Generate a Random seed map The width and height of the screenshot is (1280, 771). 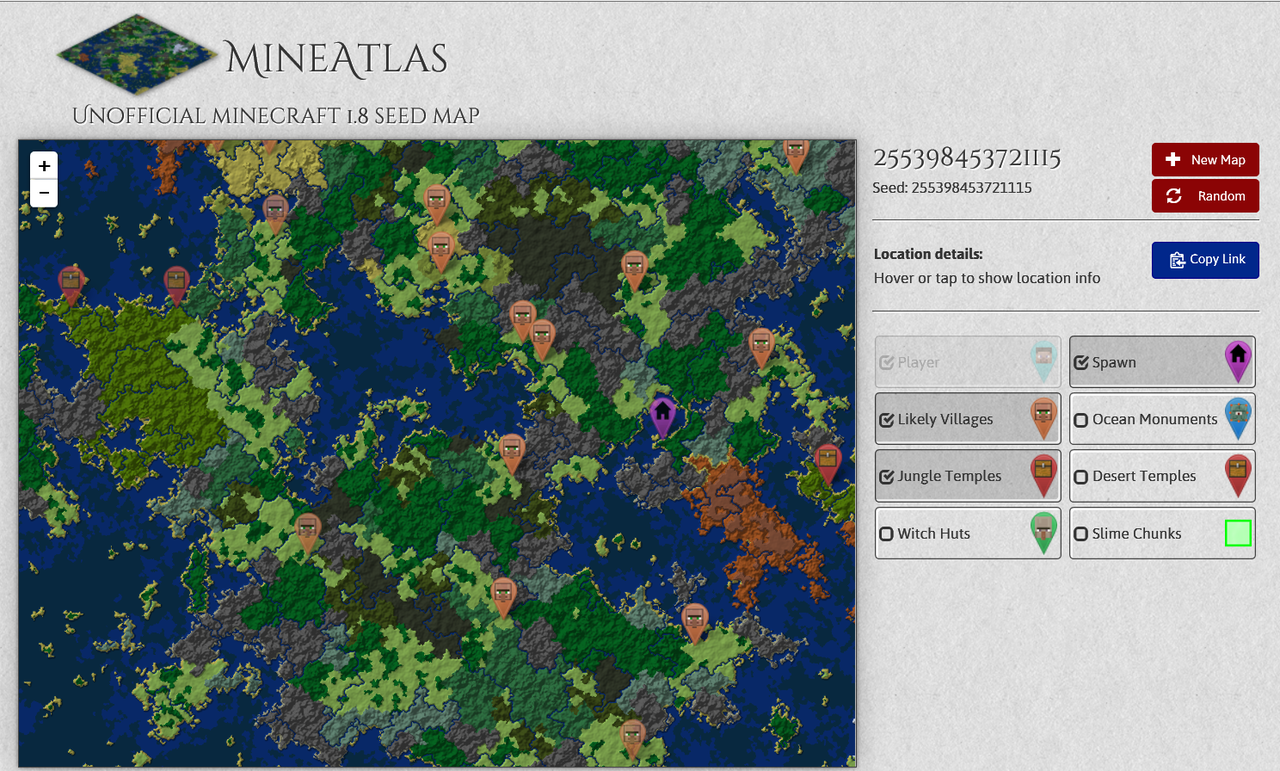tap(1205, 196)
